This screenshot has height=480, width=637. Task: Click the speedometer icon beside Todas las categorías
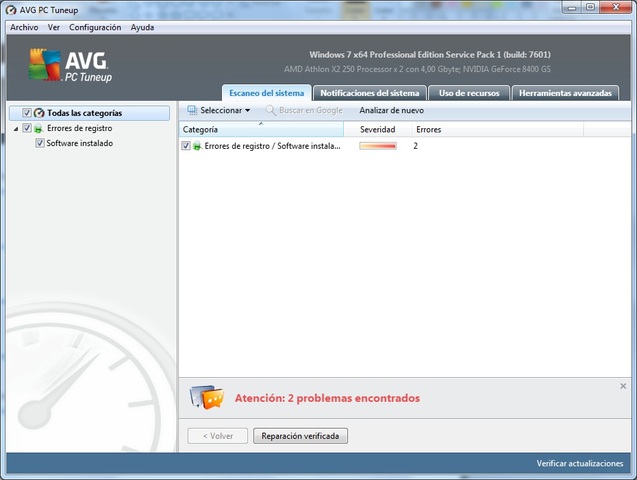39,113
